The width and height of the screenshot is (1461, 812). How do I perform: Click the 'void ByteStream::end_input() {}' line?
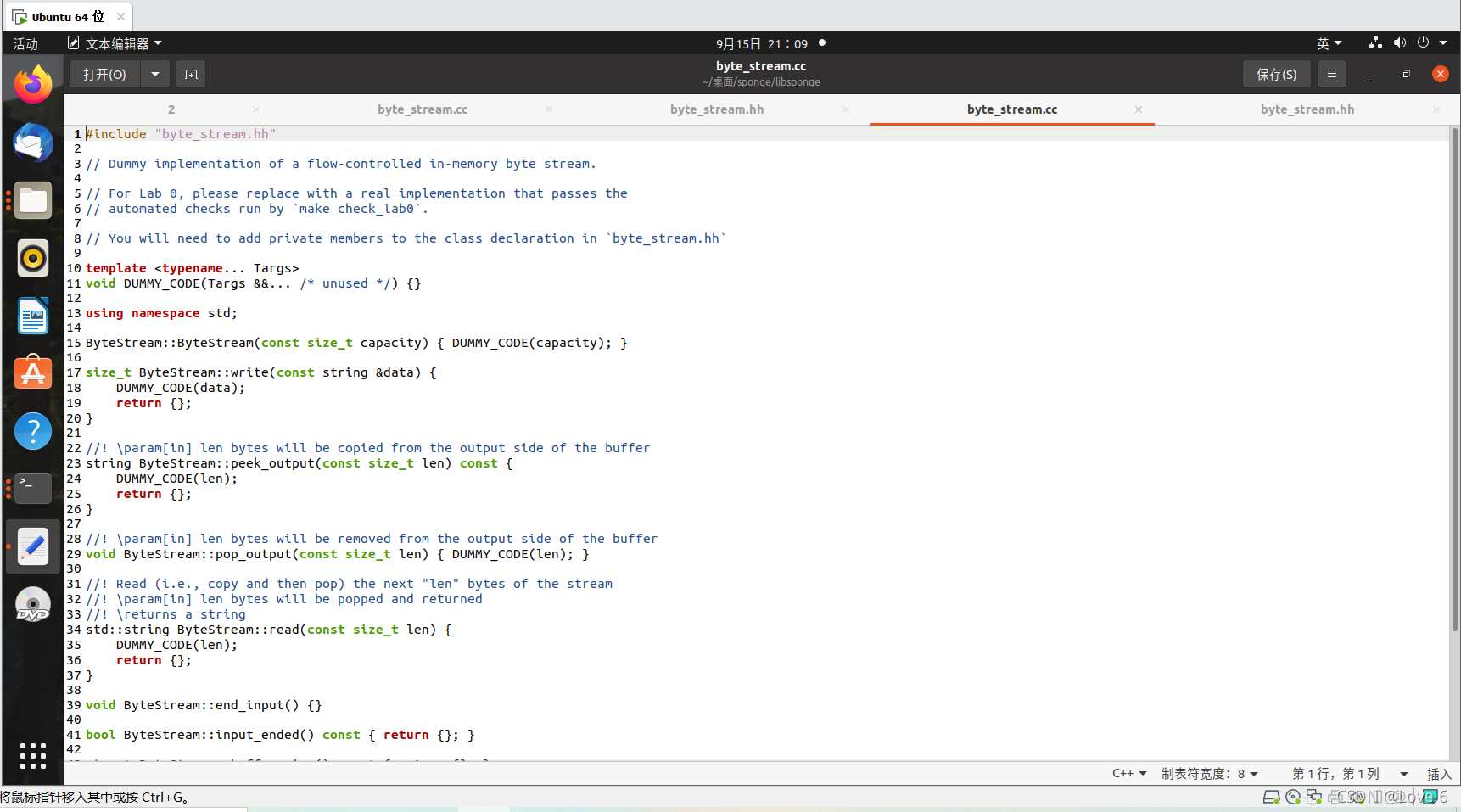204,705
